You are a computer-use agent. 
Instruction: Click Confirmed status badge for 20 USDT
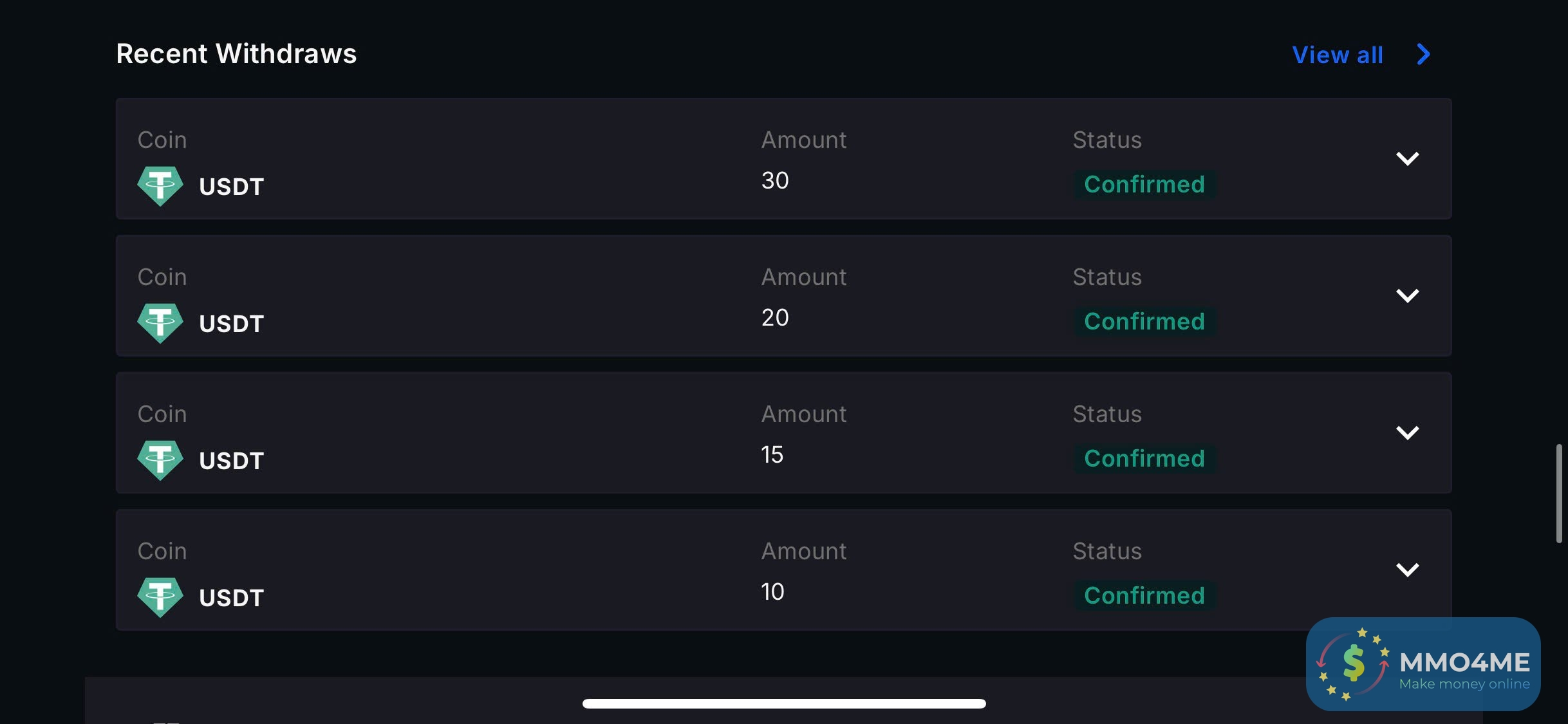pos(1144,322)
